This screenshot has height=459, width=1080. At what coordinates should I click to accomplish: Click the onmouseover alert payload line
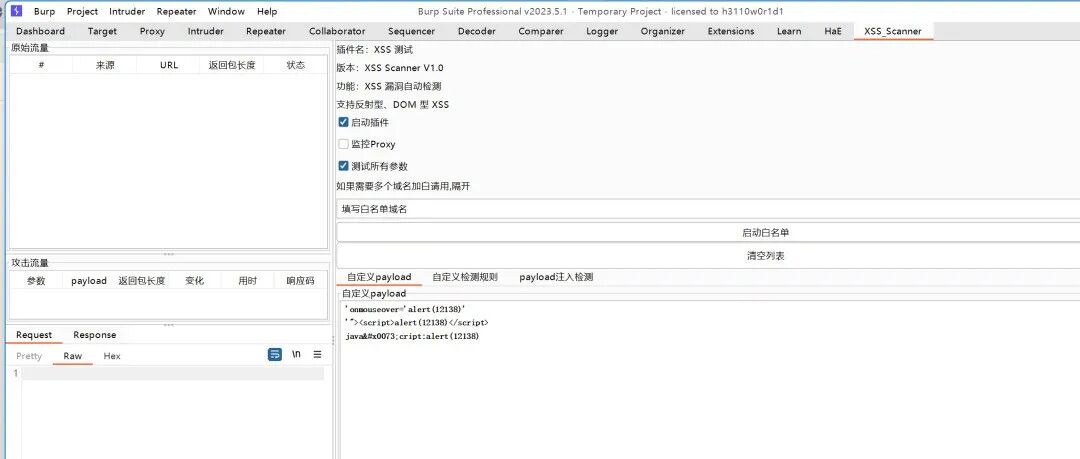[405, 309]
